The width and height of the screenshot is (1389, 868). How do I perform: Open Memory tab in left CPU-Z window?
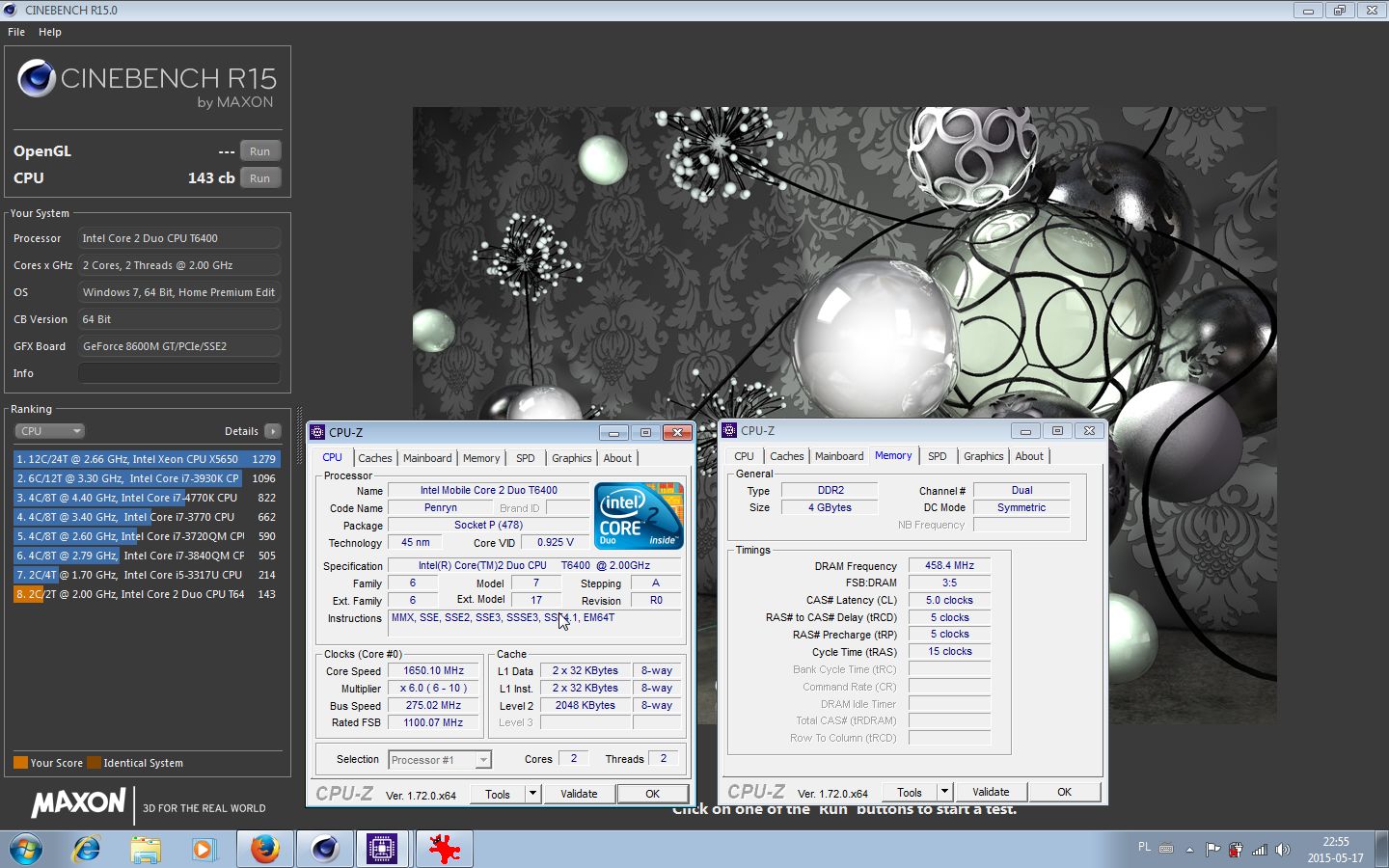point(481,458)
